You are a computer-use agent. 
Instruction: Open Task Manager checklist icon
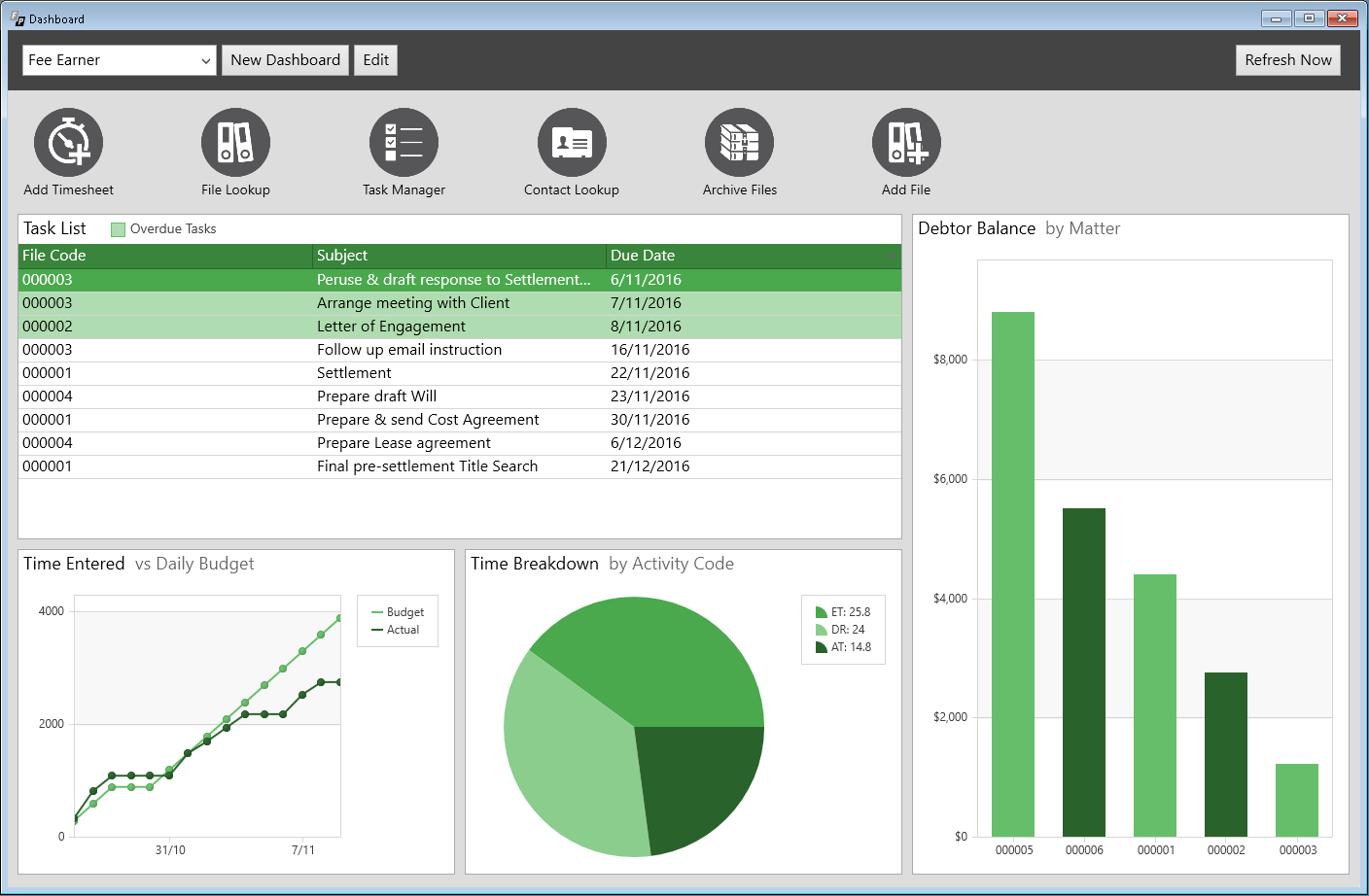(x=404, y=143)
